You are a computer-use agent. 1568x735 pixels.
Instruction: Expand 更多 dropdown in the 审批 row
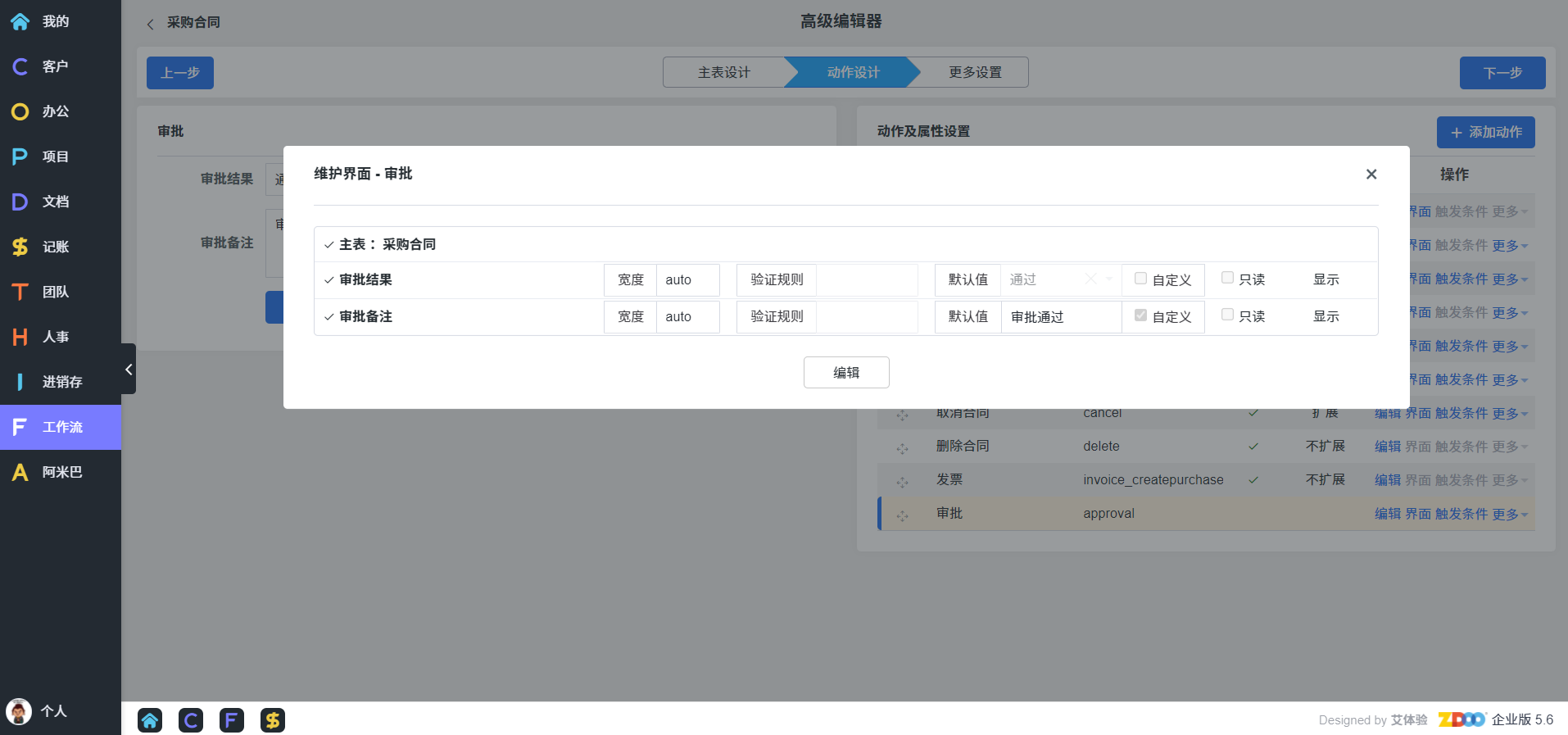click(x=1509, y=515)
